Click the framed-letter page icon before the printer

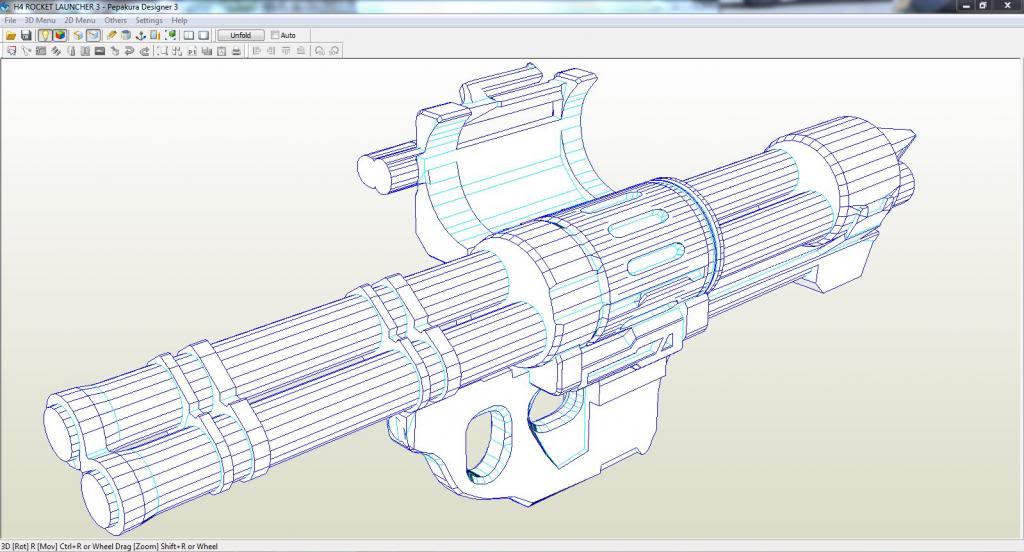[x=221, y=51]
